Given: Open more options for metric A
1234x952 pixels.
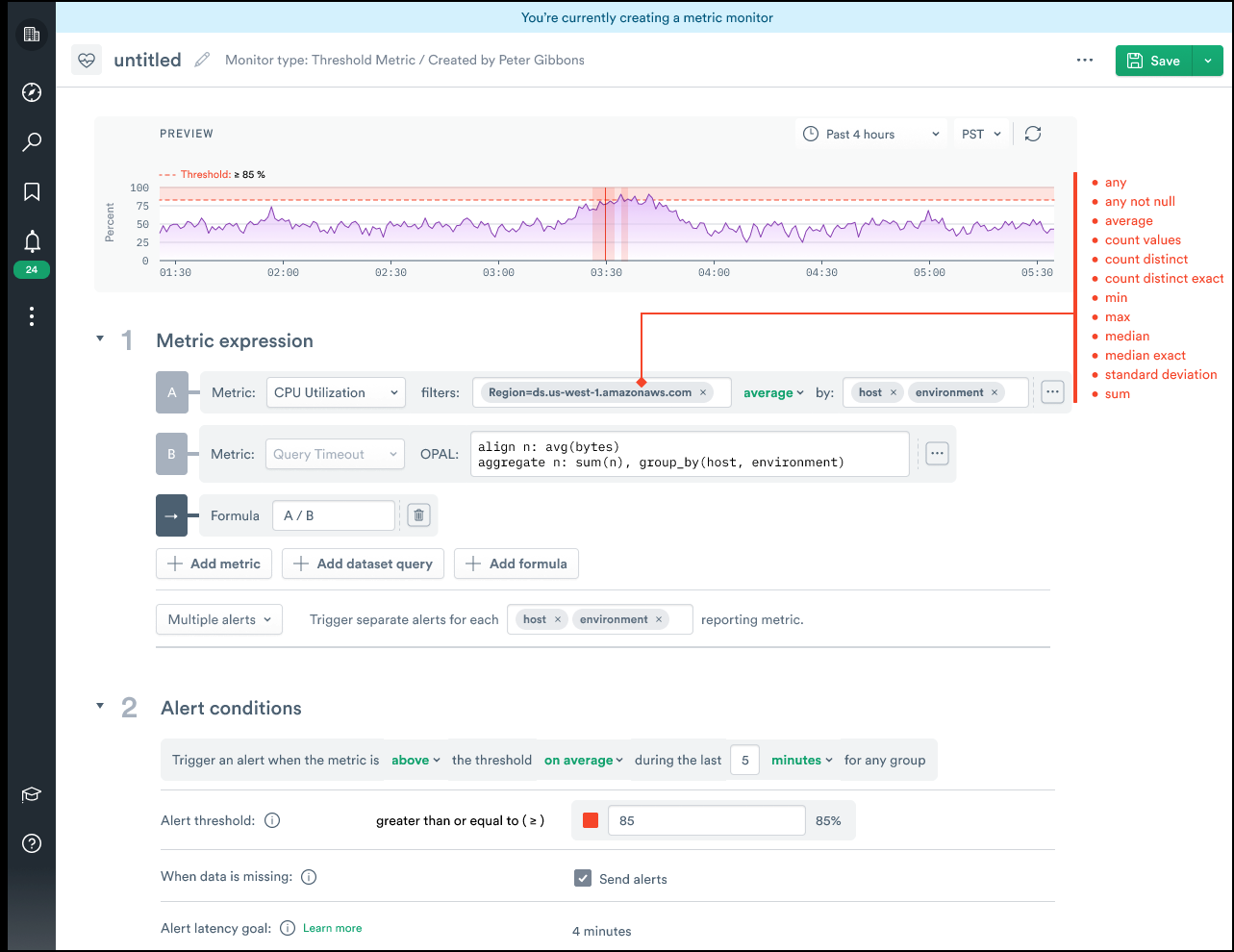Looking at the screenshot, I should 1053,392.
